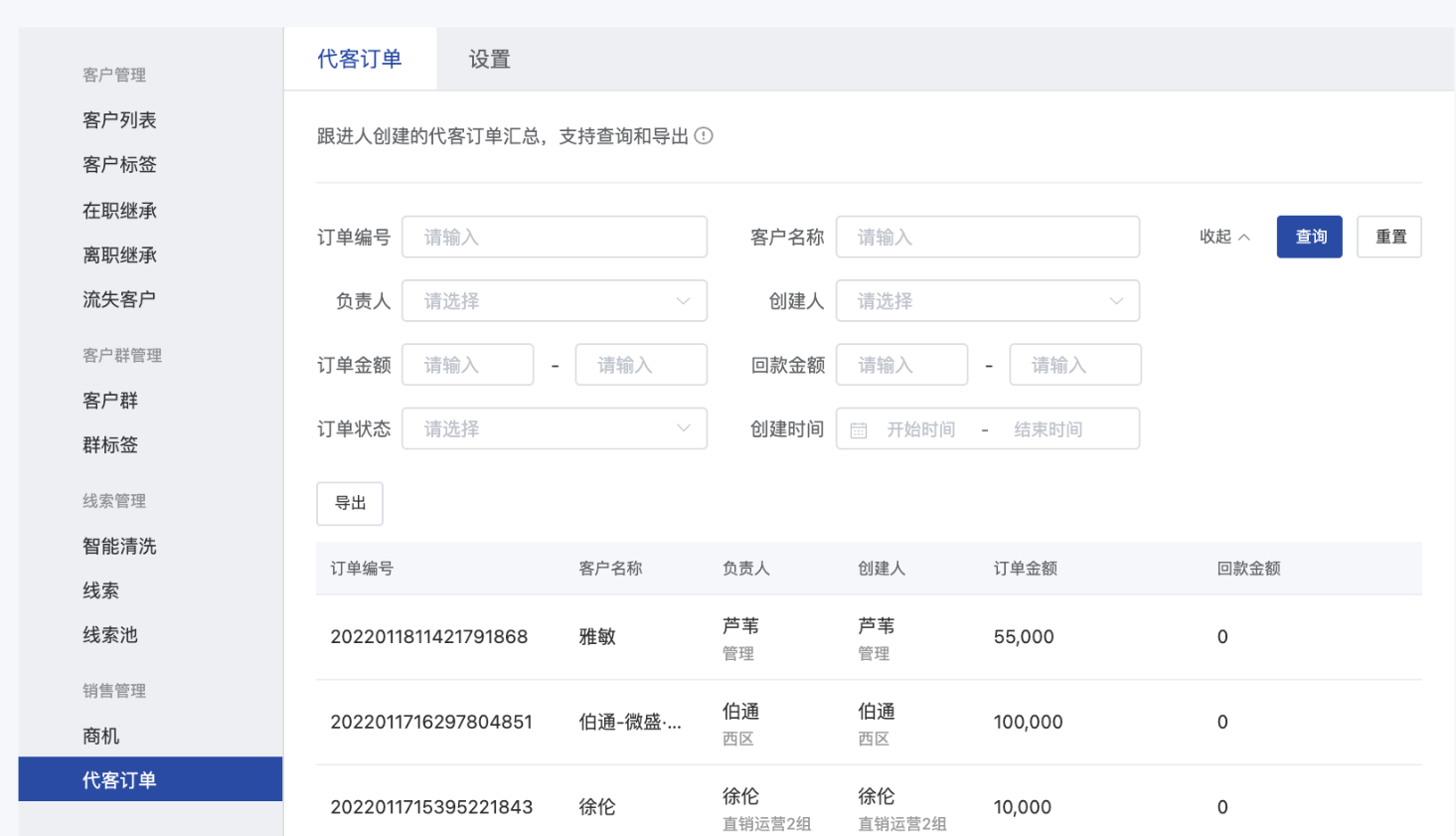Click order number 2022011811421791868

point(428,637)
